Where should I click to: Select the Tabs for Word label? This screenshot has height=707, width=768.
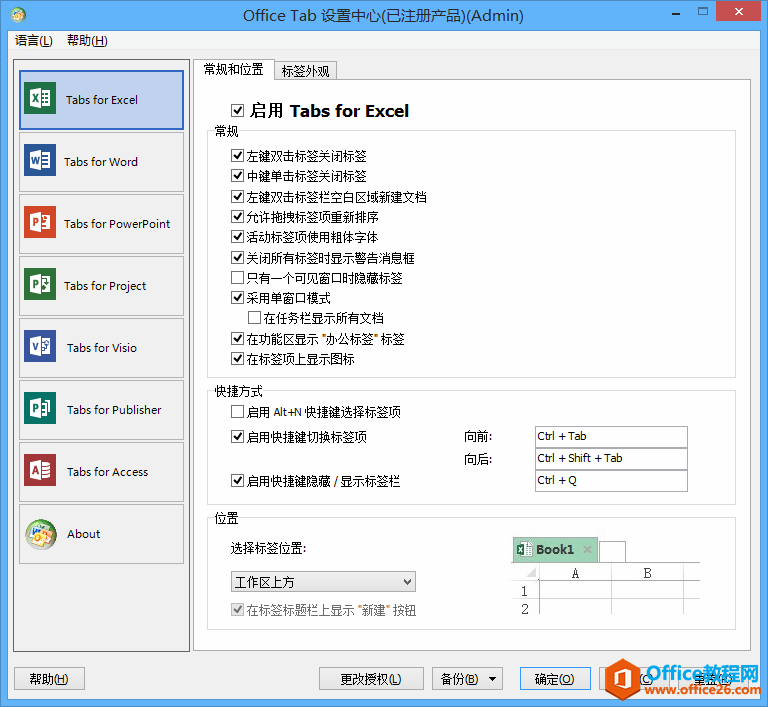coord(101,162)
